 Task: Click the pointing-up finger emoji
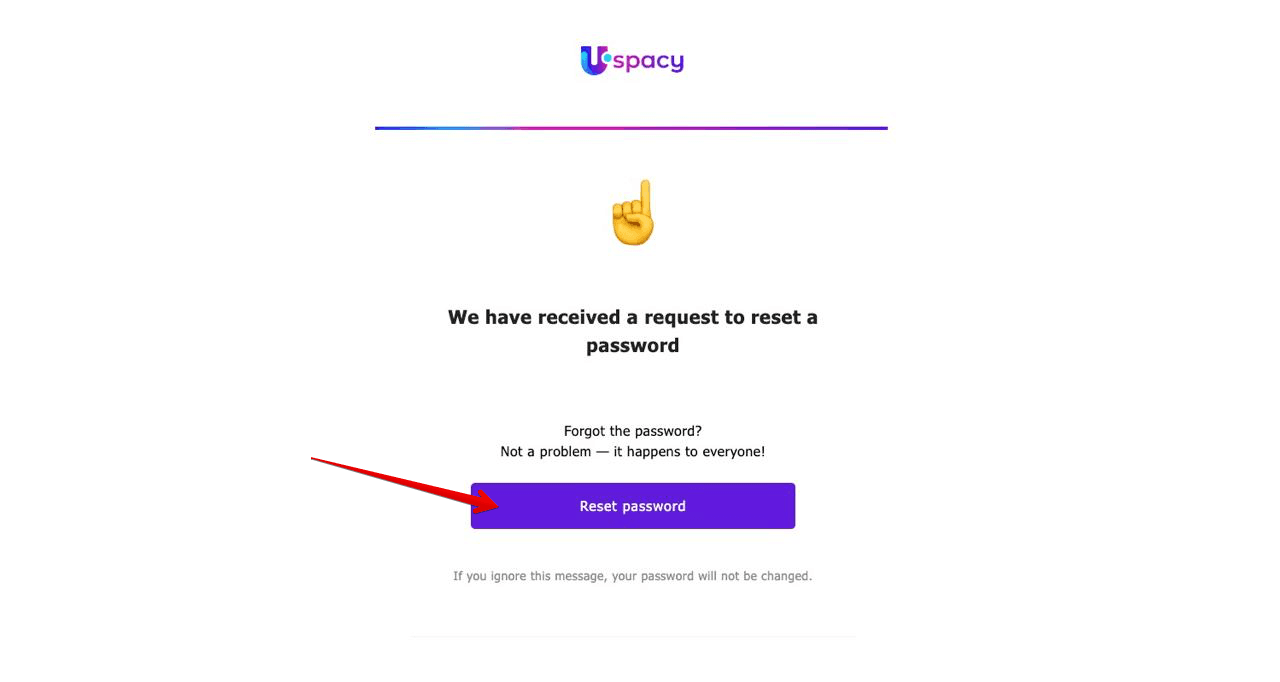point(633,213)
